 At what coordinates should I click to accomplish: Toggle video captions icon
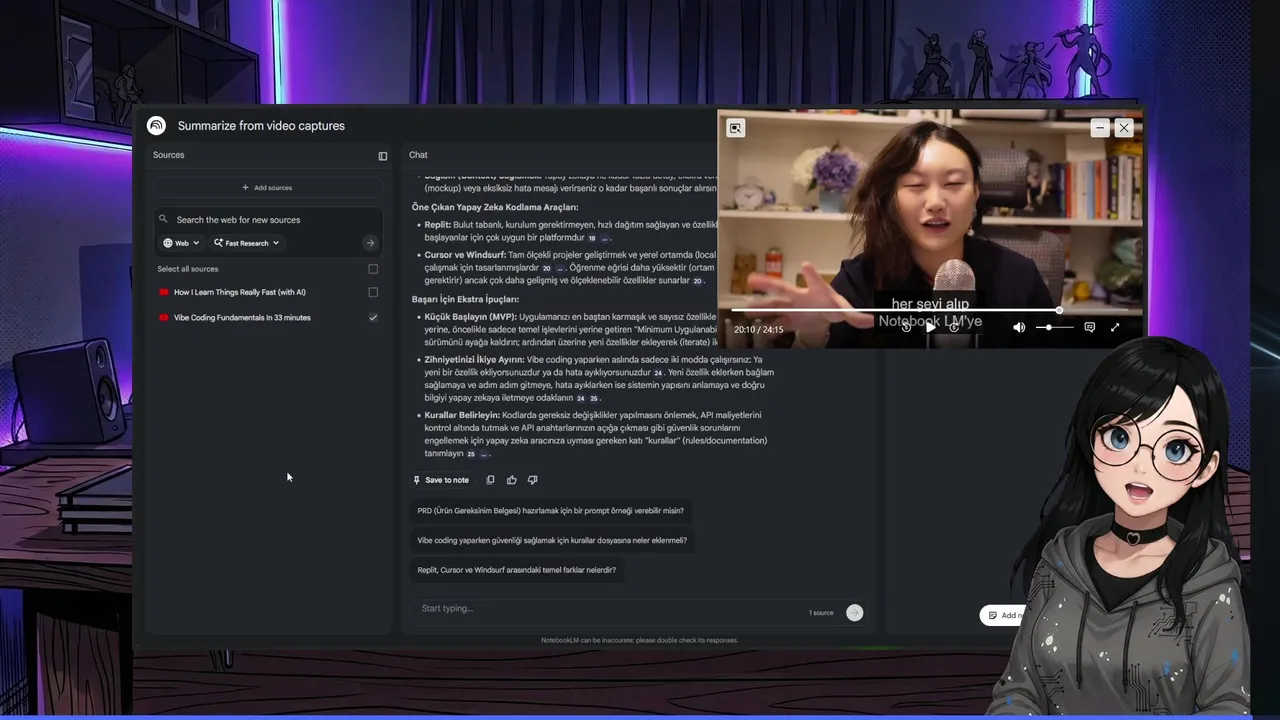click(x=1090, y=327)
